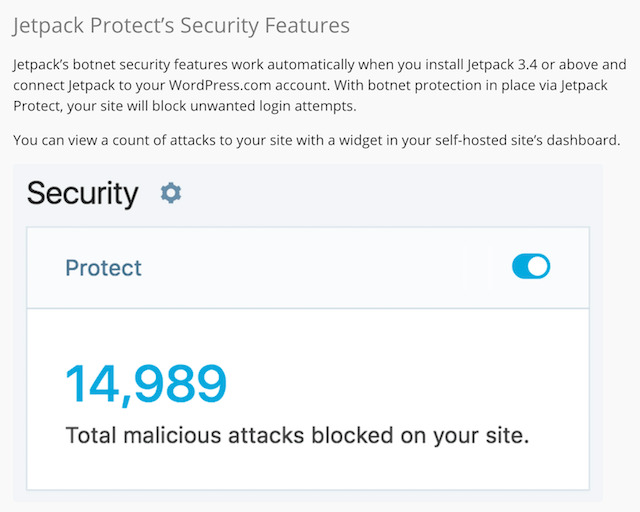Open the Security settings gear icon
This screenshot has height=512, width=640.
click(x=171, y=193)
